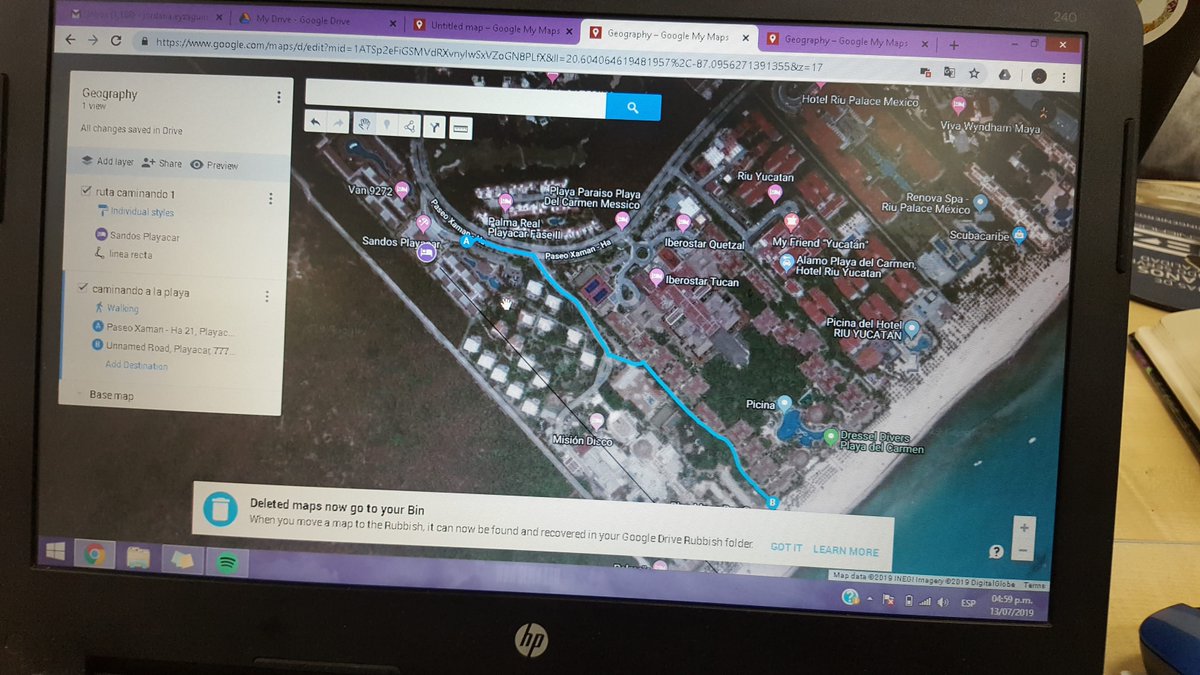1200x675 pixels.
Task: Click the Share button
Action: pyautogui.click(x=162, y=163)
